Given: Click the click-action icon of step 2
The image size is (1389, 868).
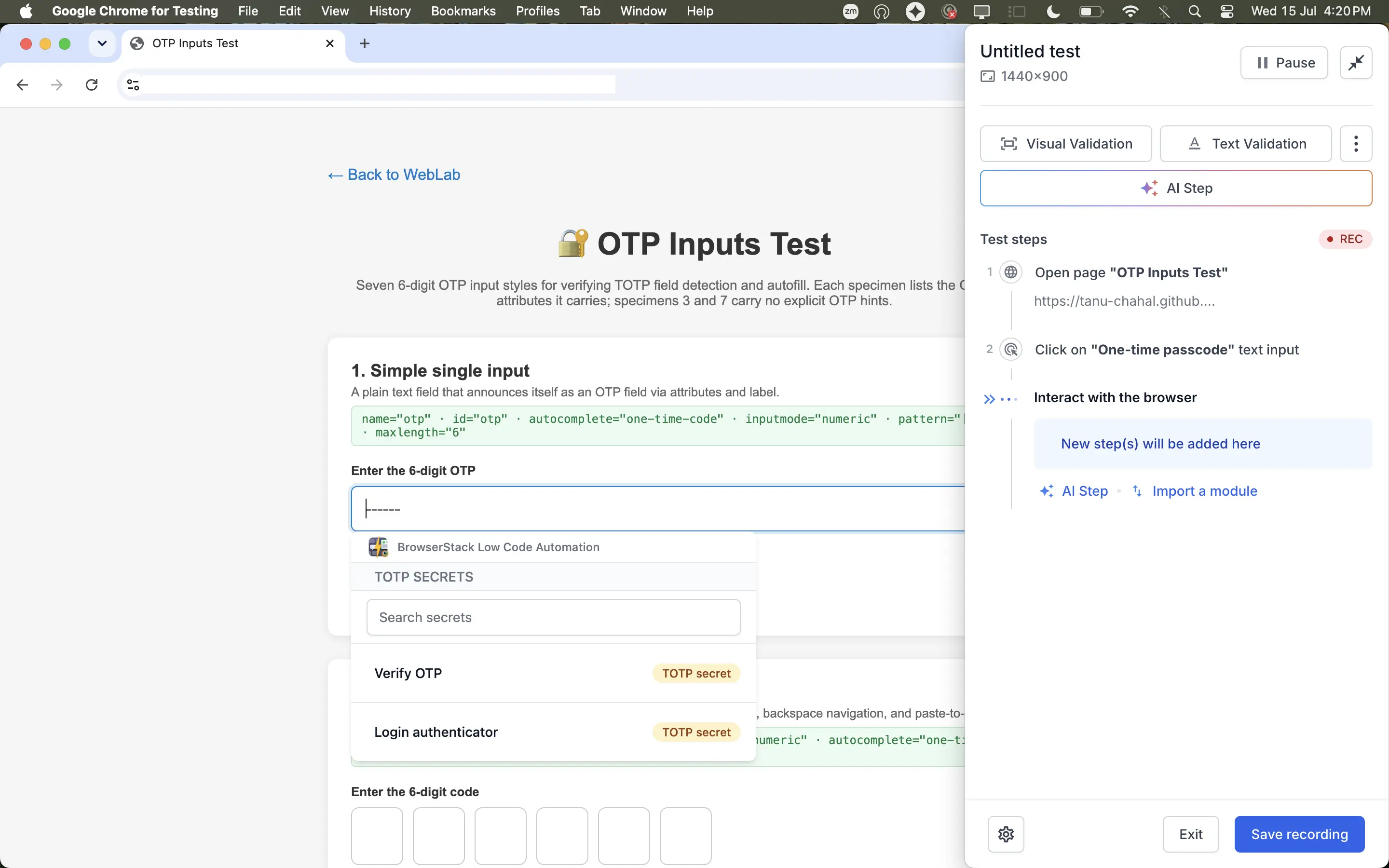Looking at the screenshot, I should tap(1011, 349).
